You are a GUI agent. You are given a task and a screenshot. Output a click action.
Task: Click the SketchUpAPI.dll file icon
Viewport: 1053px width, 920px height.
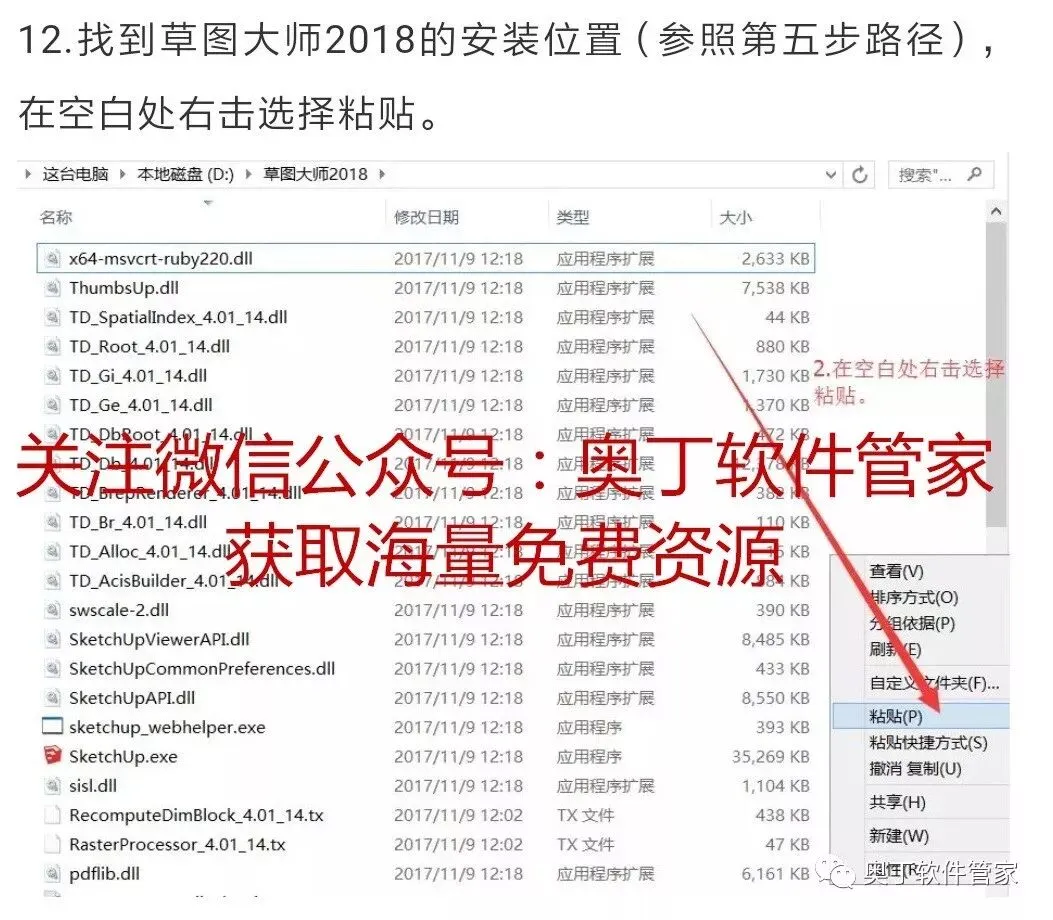tap(52, 698)
